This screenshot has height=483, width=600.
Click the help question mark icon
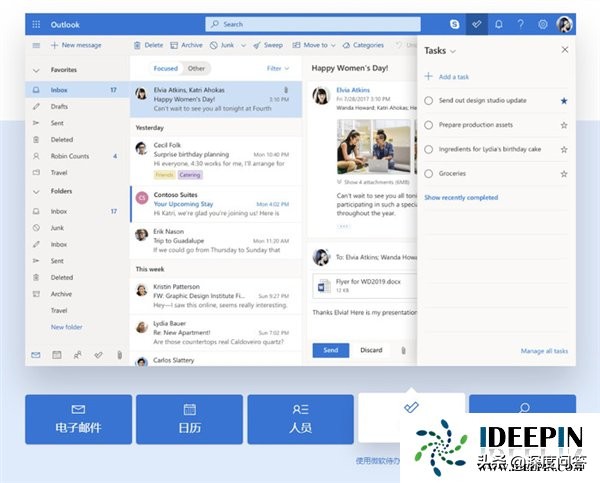pos(520,24)
